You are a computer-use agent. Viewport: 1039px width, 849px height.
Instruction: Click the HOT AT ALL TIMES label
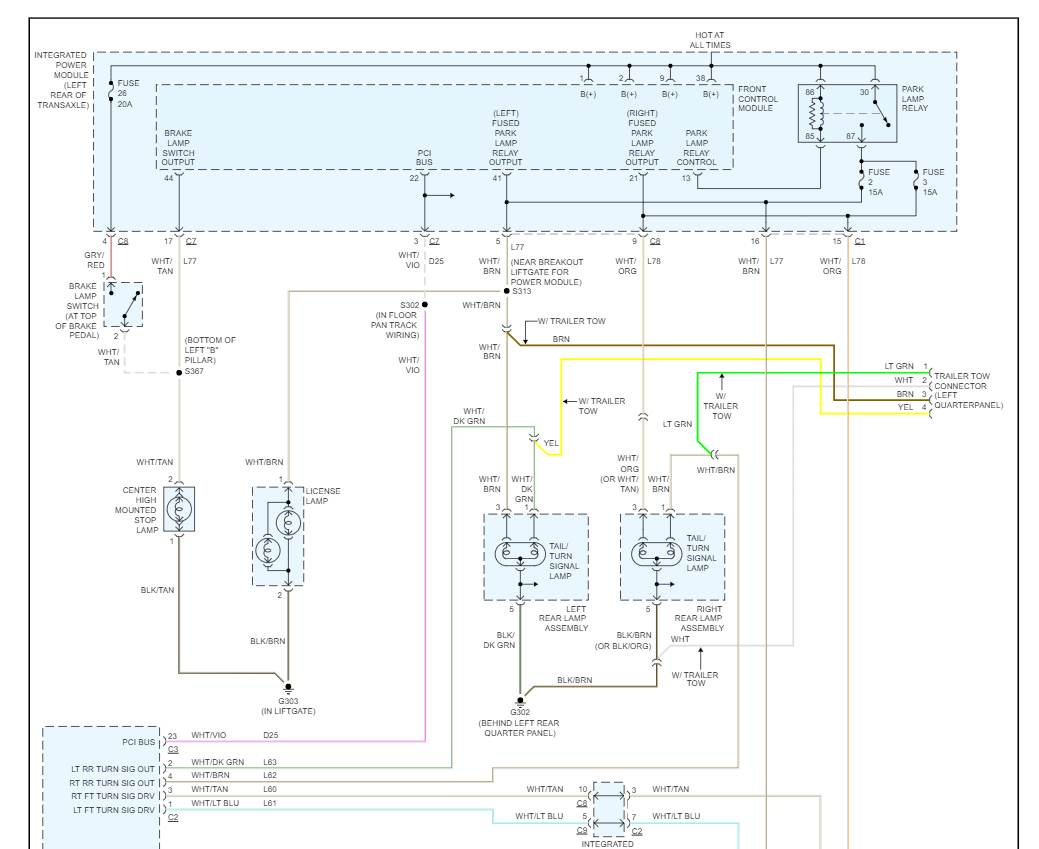710,40
